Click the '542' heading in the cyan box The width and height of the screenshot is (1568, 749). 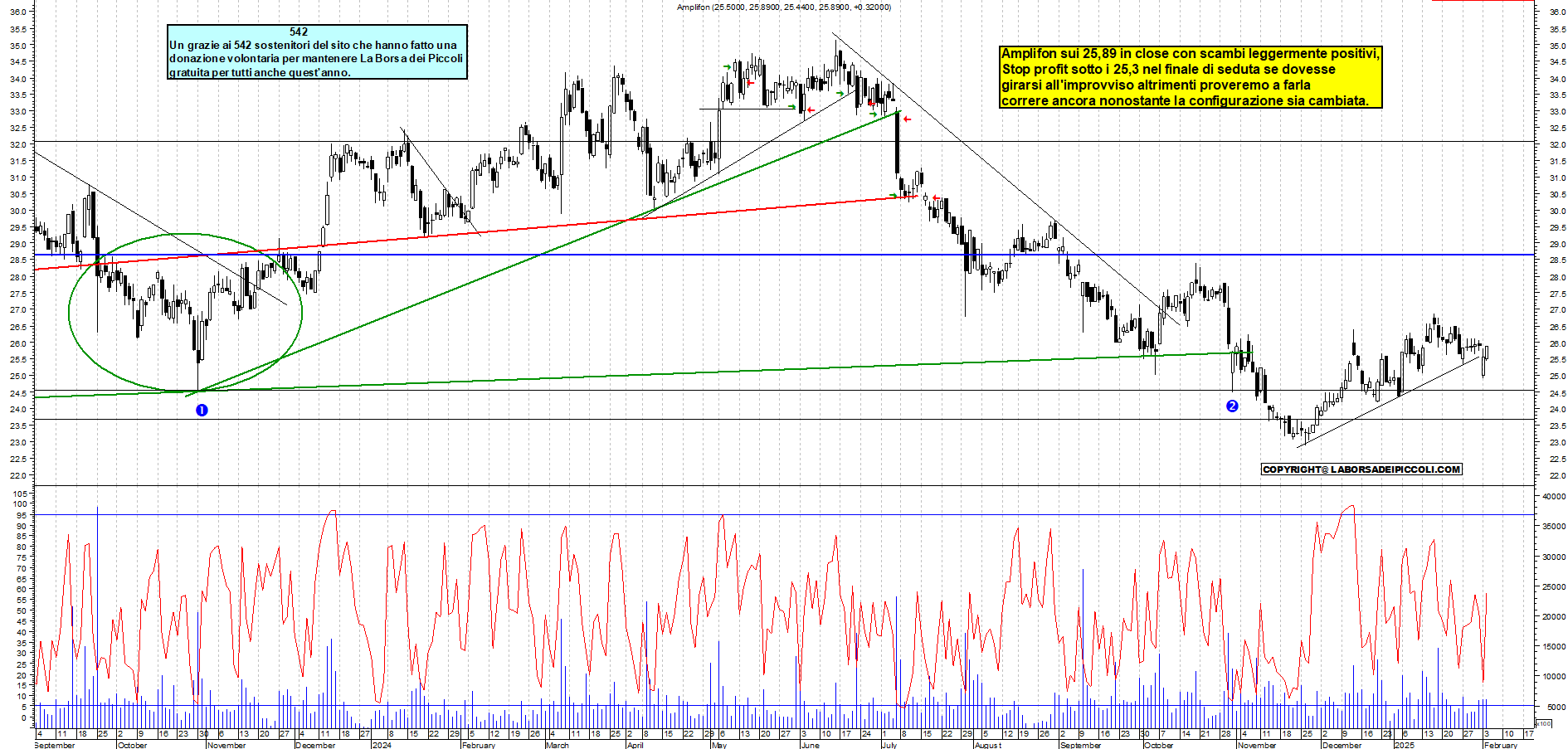(x=299, y=32)
